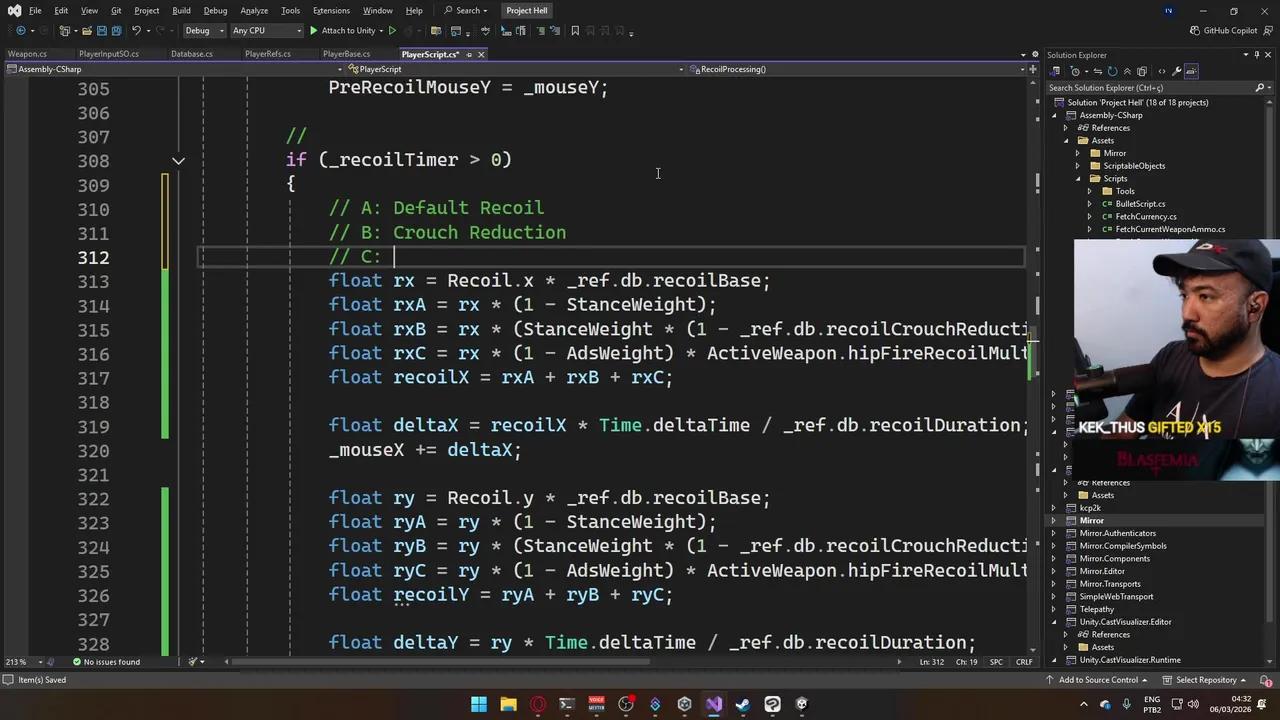Click Add to Source Control button
Screen dimensions: 1280x720
(1098, 680)
